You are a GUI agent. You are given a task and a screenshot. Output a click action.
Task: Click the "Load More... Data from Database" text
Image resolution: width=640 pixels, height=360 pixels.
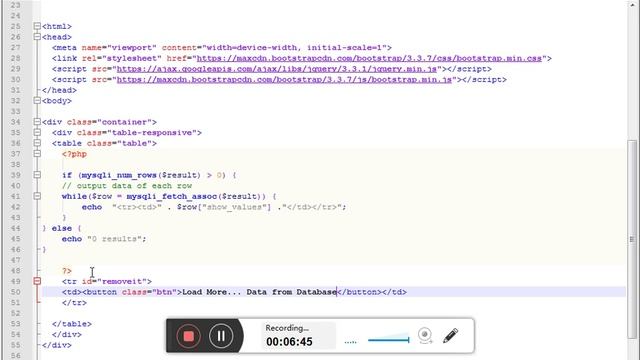(260, 292)
